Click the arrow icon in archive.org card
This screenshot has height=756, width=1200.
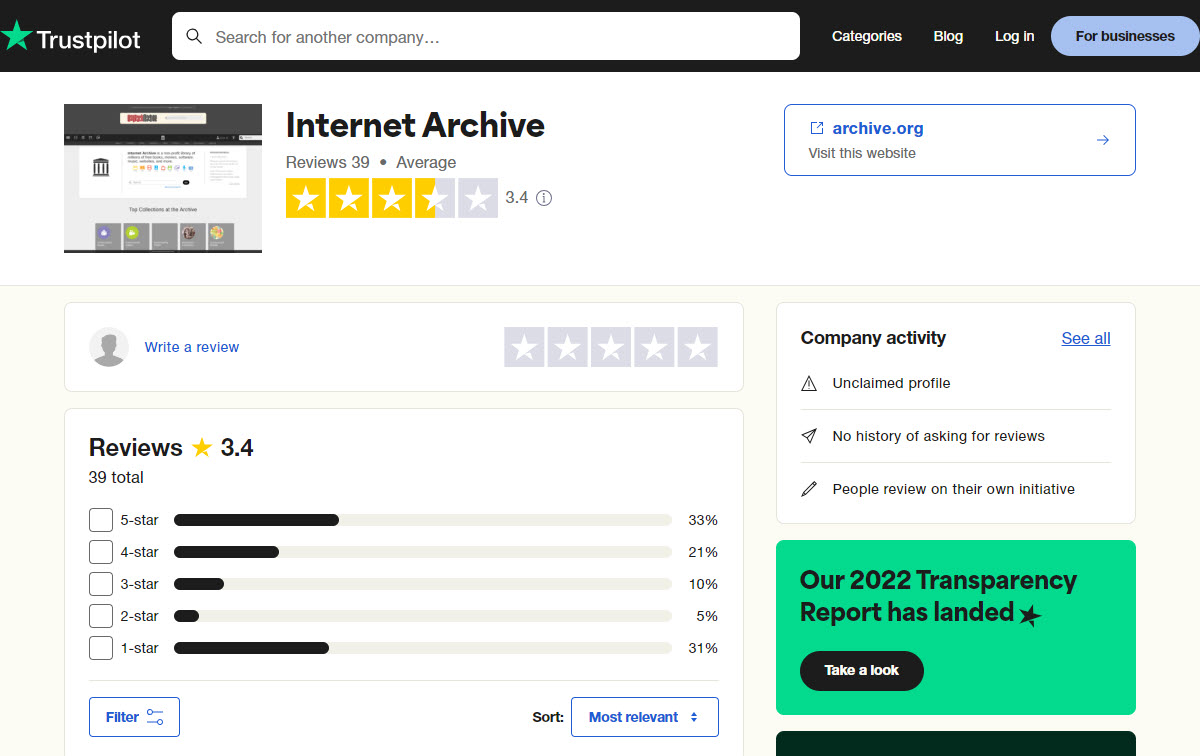1103,140
